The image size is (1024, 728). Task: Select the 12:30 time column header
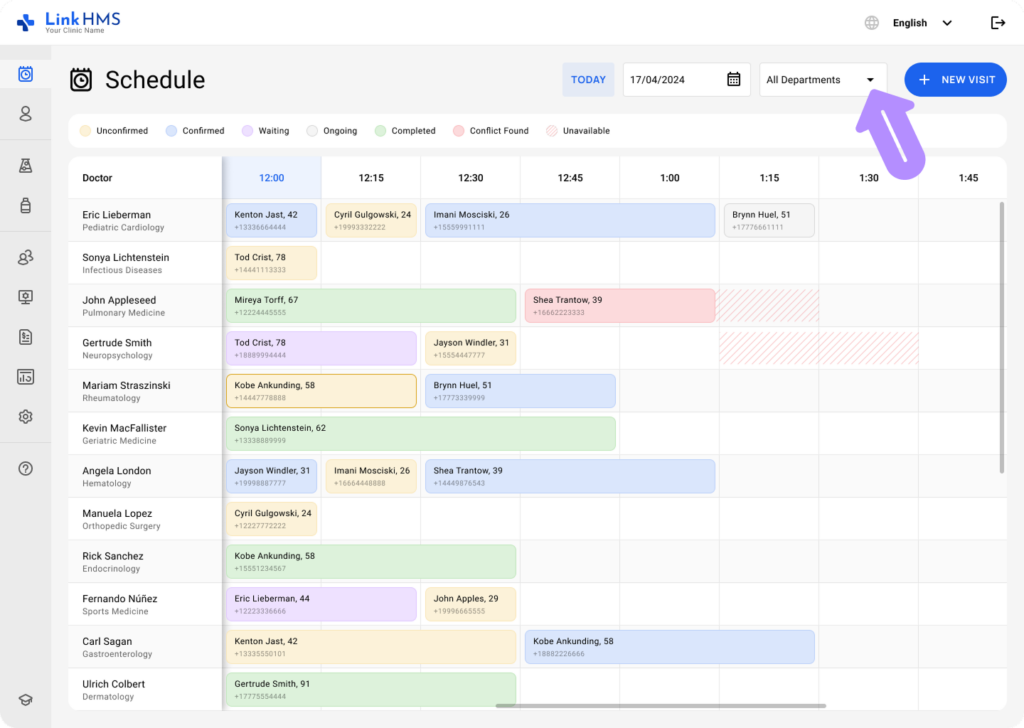tap(470, 178)
